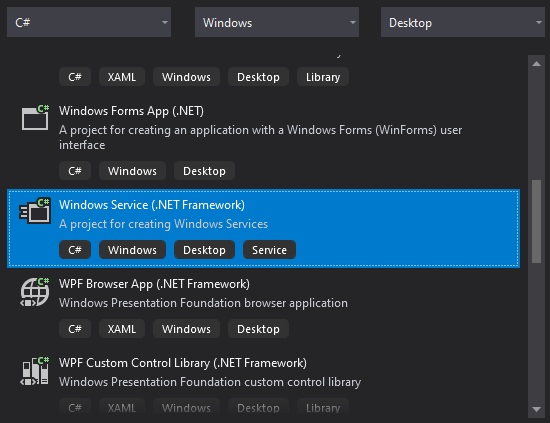The height and width of the screenshot is (423, 550).
Task: Click the Service tag on Windows Service
Action: click(269, 250)
